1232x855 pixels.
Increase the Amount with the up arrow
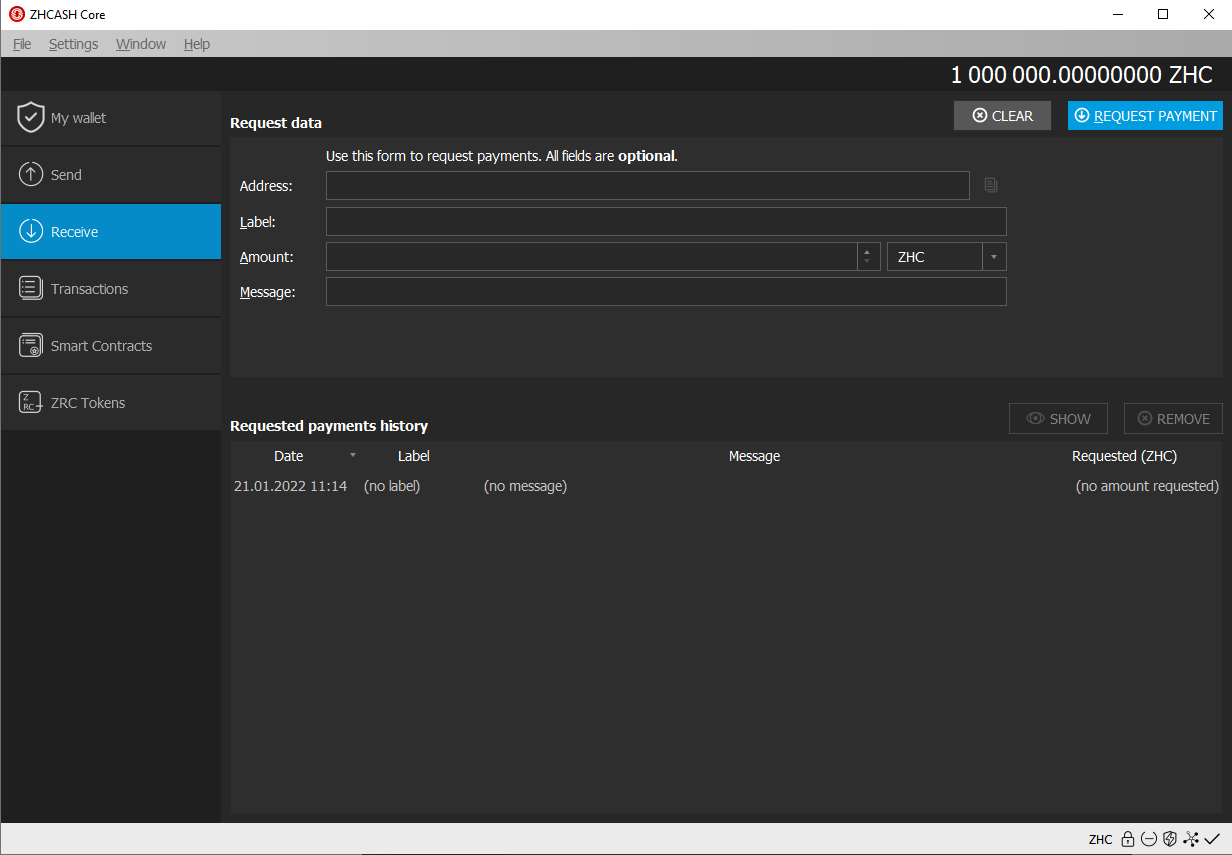[x=867, y=251]
